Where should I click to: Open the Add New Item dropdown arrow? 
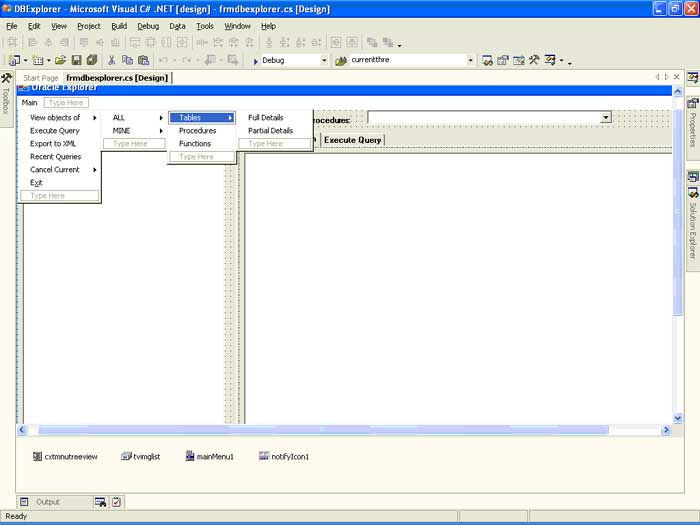point(49,60)
